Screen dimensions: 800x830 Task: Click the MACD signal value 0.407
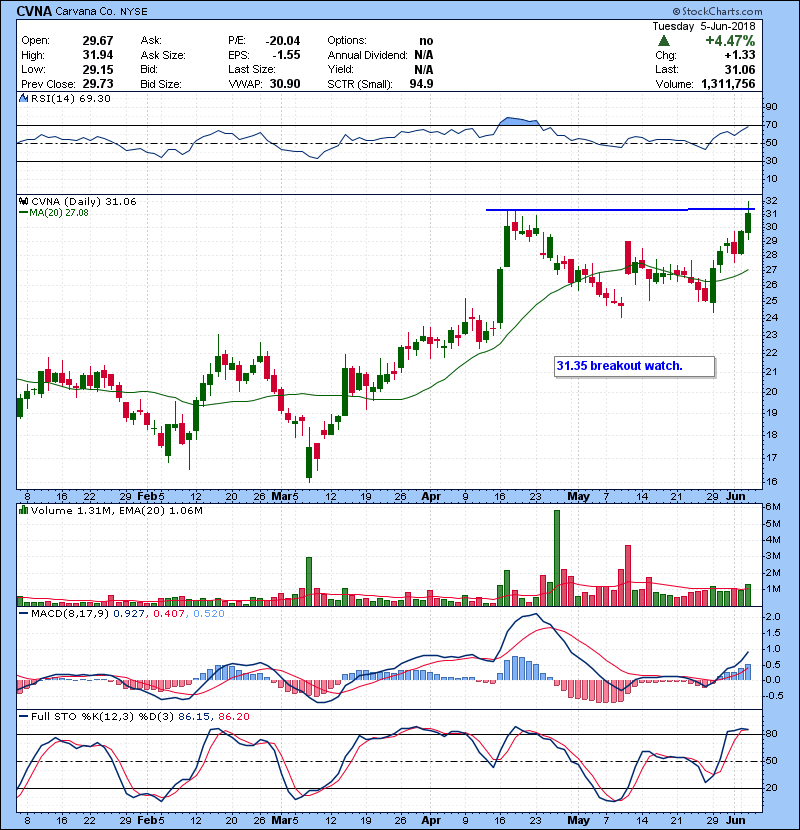tap(169, 614)
